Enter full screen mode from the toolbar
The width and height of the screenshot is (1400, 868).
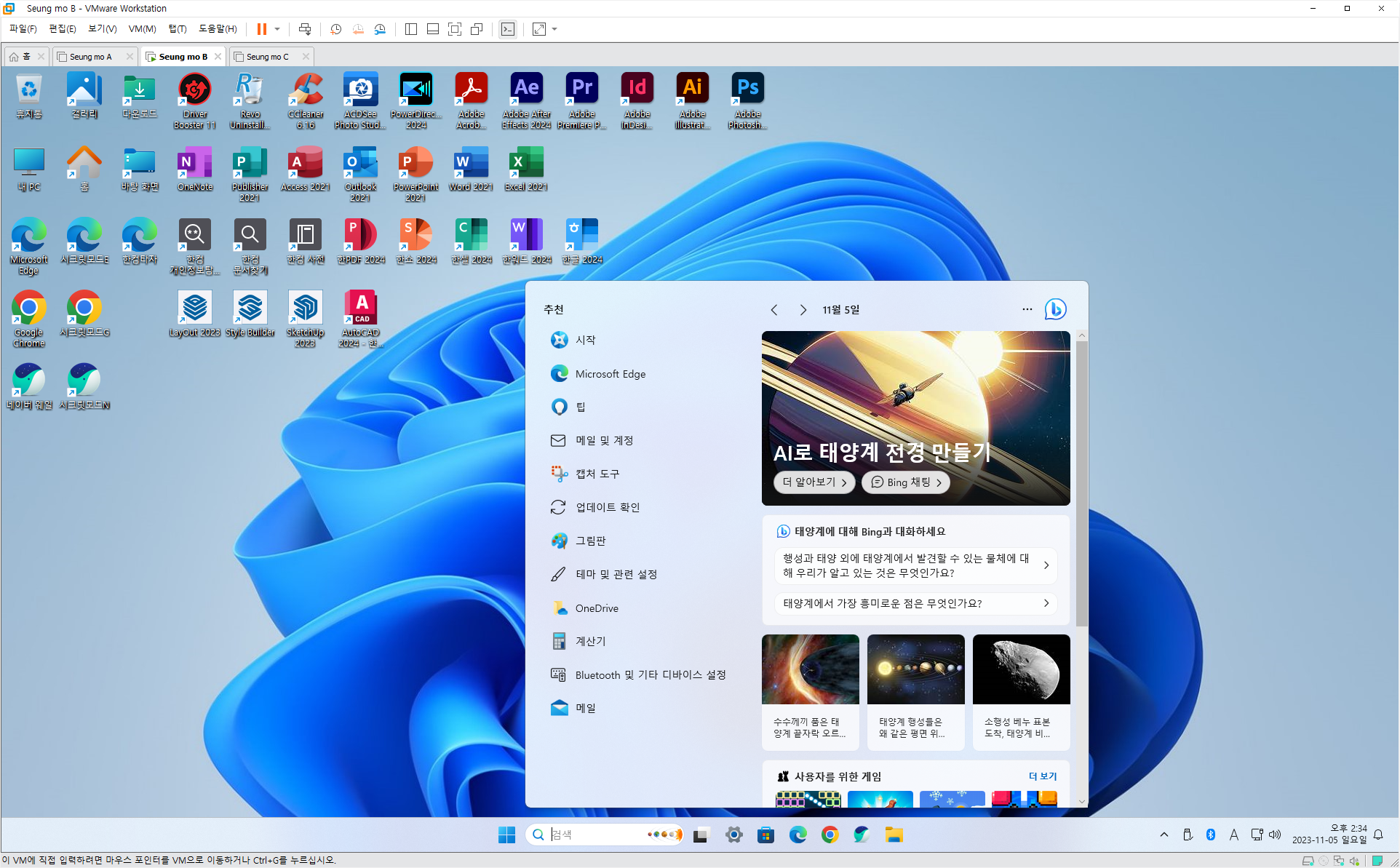tap(455, 29)
